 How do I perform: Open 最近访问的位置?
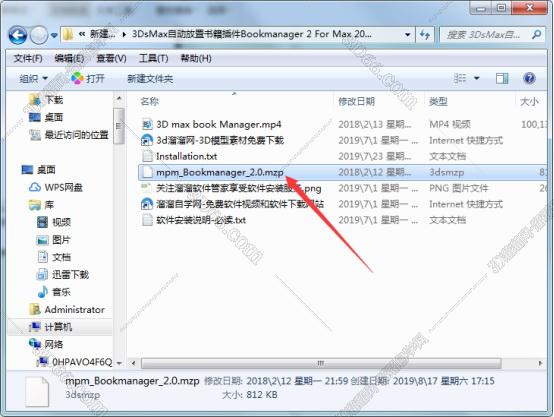[76, 135]
